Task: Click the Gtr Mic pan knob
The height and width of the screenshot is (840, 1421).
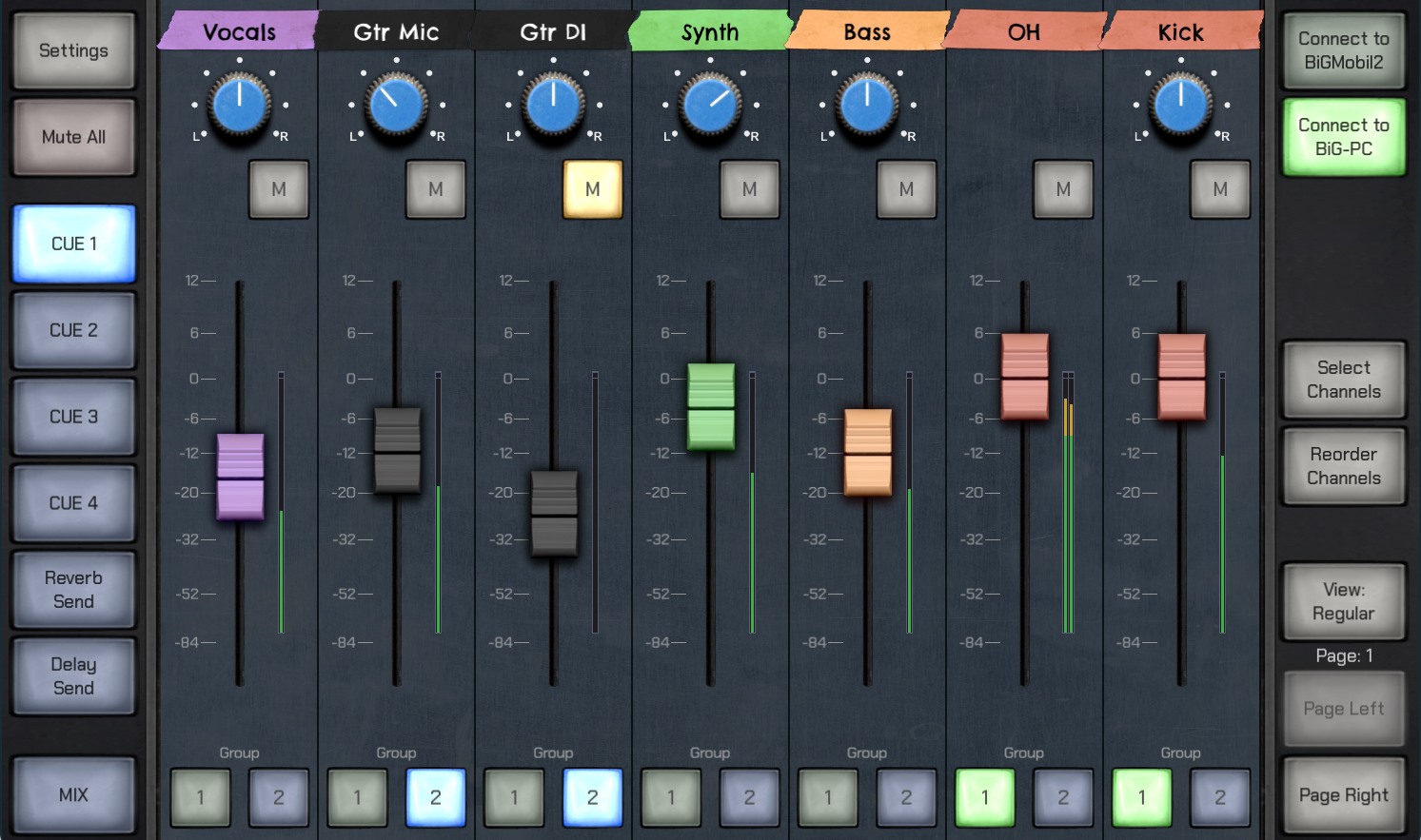Action: [x=396, y=105]
